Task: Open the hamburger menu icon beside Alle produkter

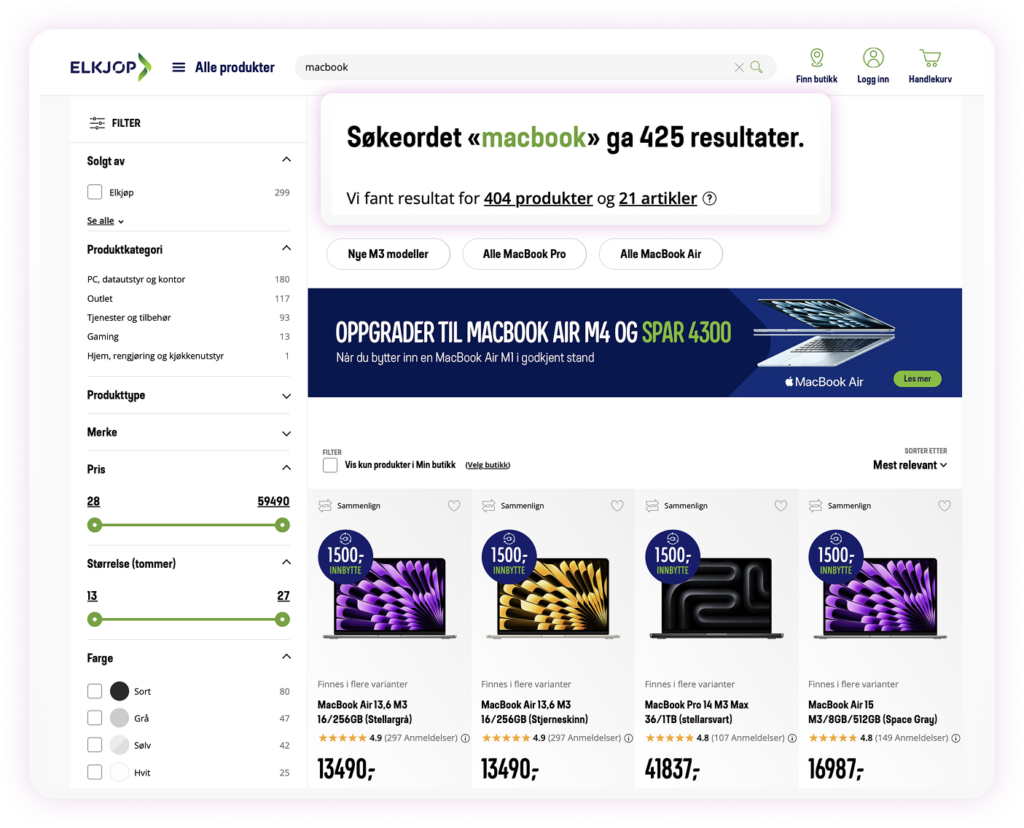Action: (178, 67)
